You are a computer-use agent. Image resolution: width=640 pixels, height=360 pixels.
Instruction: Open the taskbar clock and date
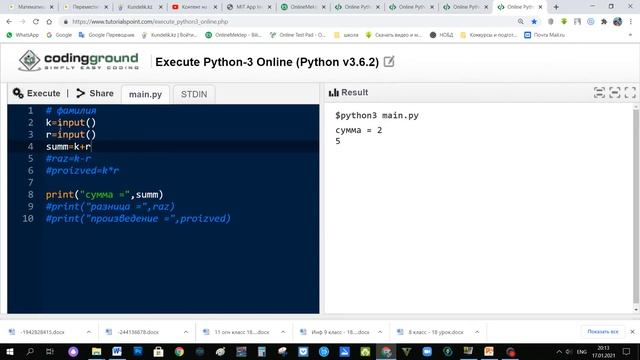(x=603, y=351)
